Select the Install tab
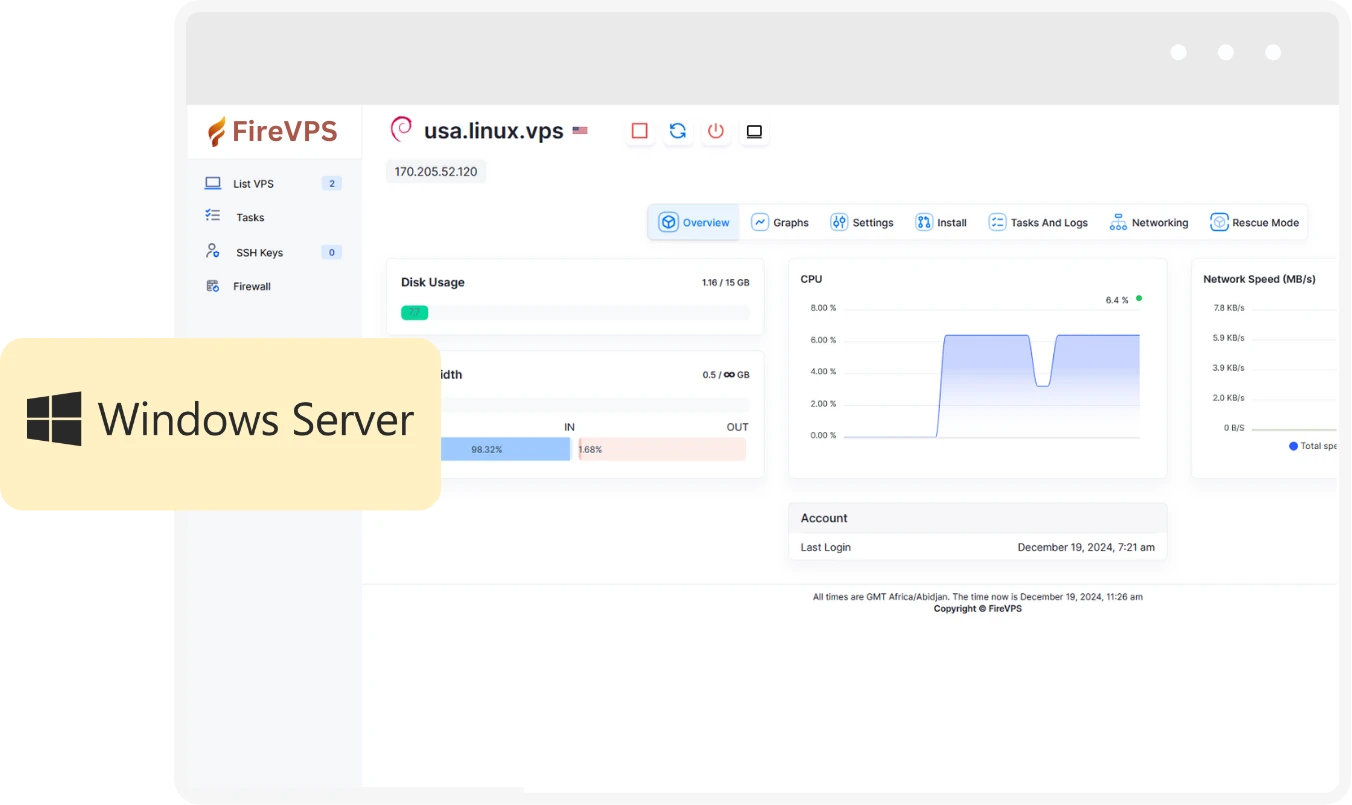1352x805 pixels. 940,222
